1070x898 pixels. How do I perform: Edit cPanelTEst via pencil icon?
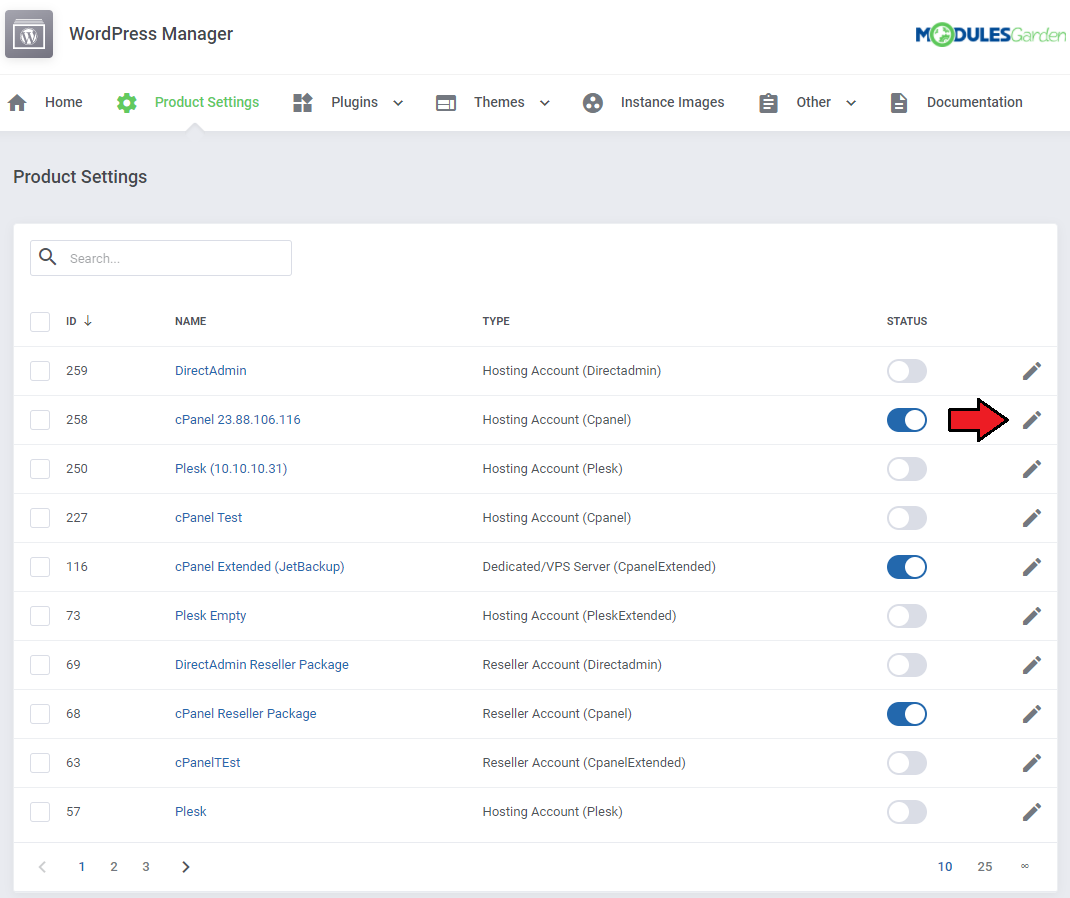tap(1032, 763)
